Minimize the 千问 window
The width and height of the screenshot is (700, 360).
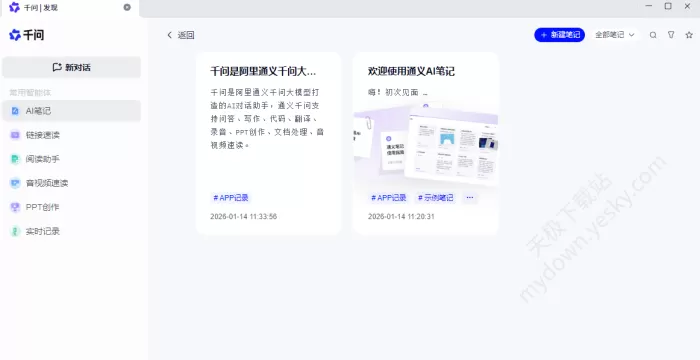pyautogui.click(x=649, y=6)
